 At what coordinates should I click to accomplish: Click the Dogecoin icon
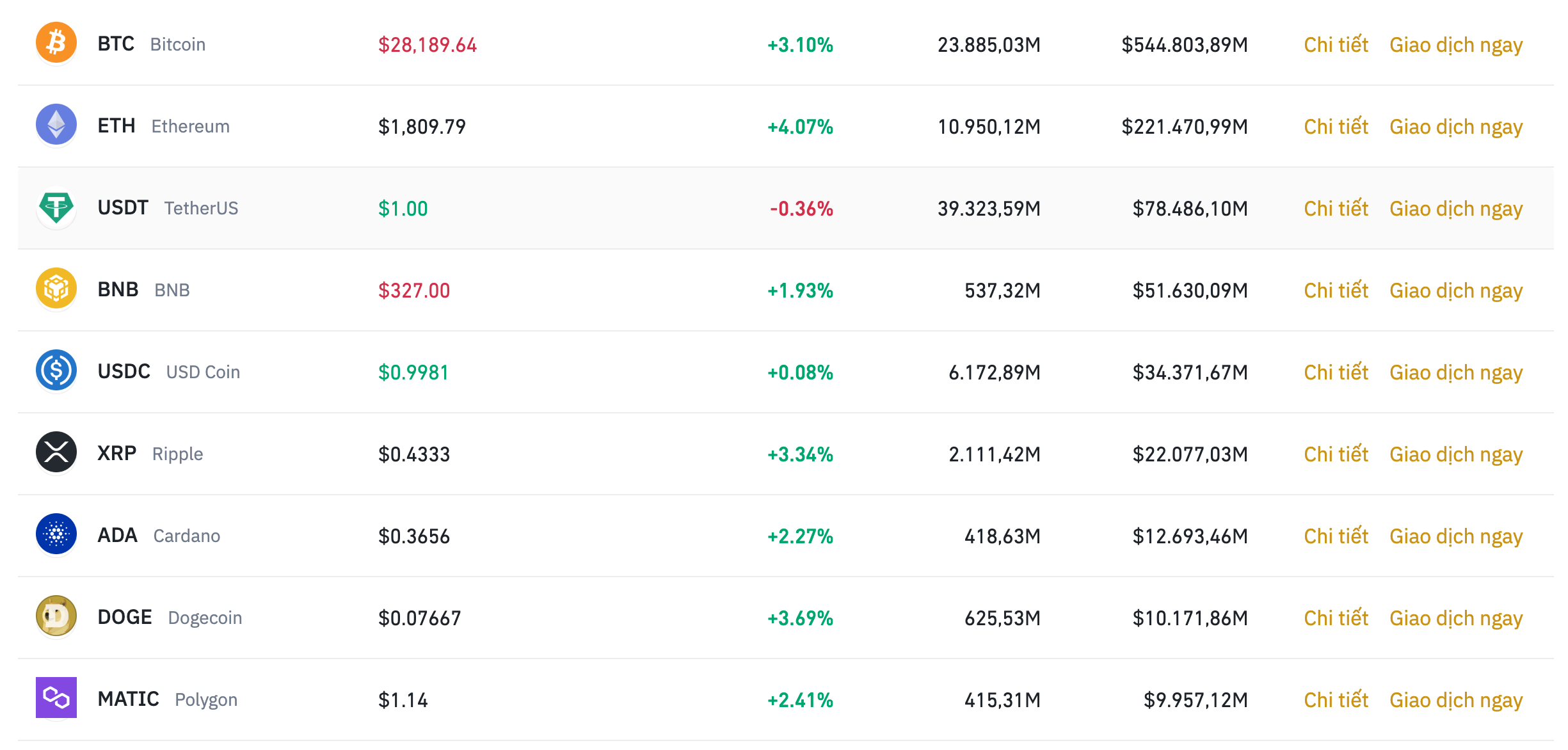coord(56,616)
